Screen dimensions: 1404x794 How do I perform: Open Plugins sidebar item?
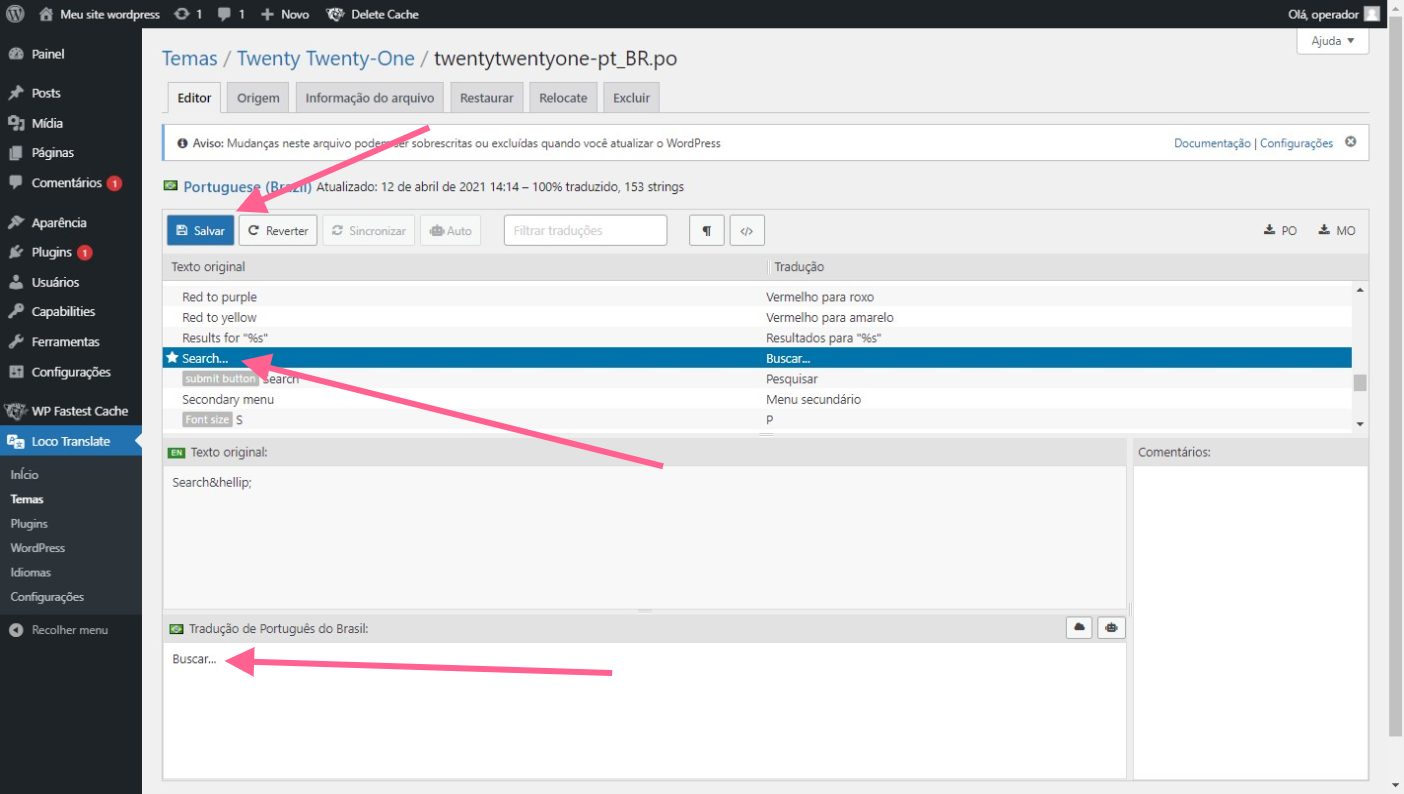(x=71, y=252)
